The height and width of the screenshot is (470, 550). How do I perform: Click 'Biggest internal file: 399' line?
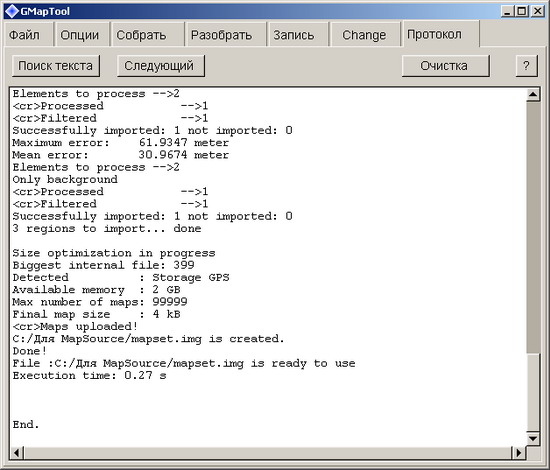click(x=103, y=265)
